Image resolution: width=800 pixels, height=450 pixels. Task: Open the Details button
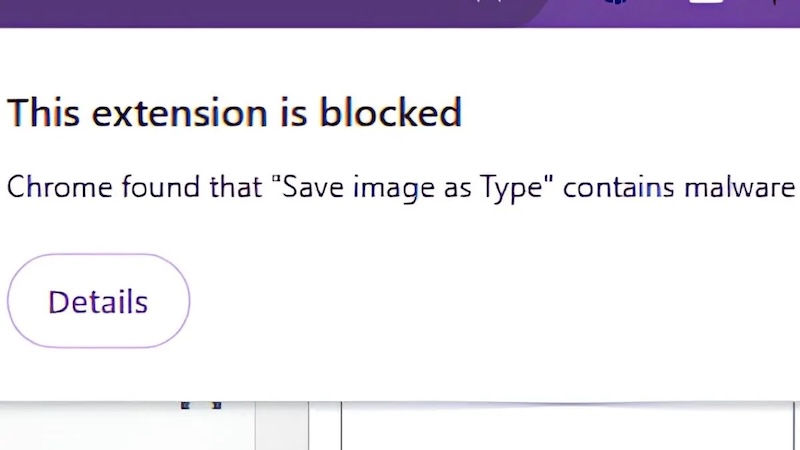tap(98, 301)
